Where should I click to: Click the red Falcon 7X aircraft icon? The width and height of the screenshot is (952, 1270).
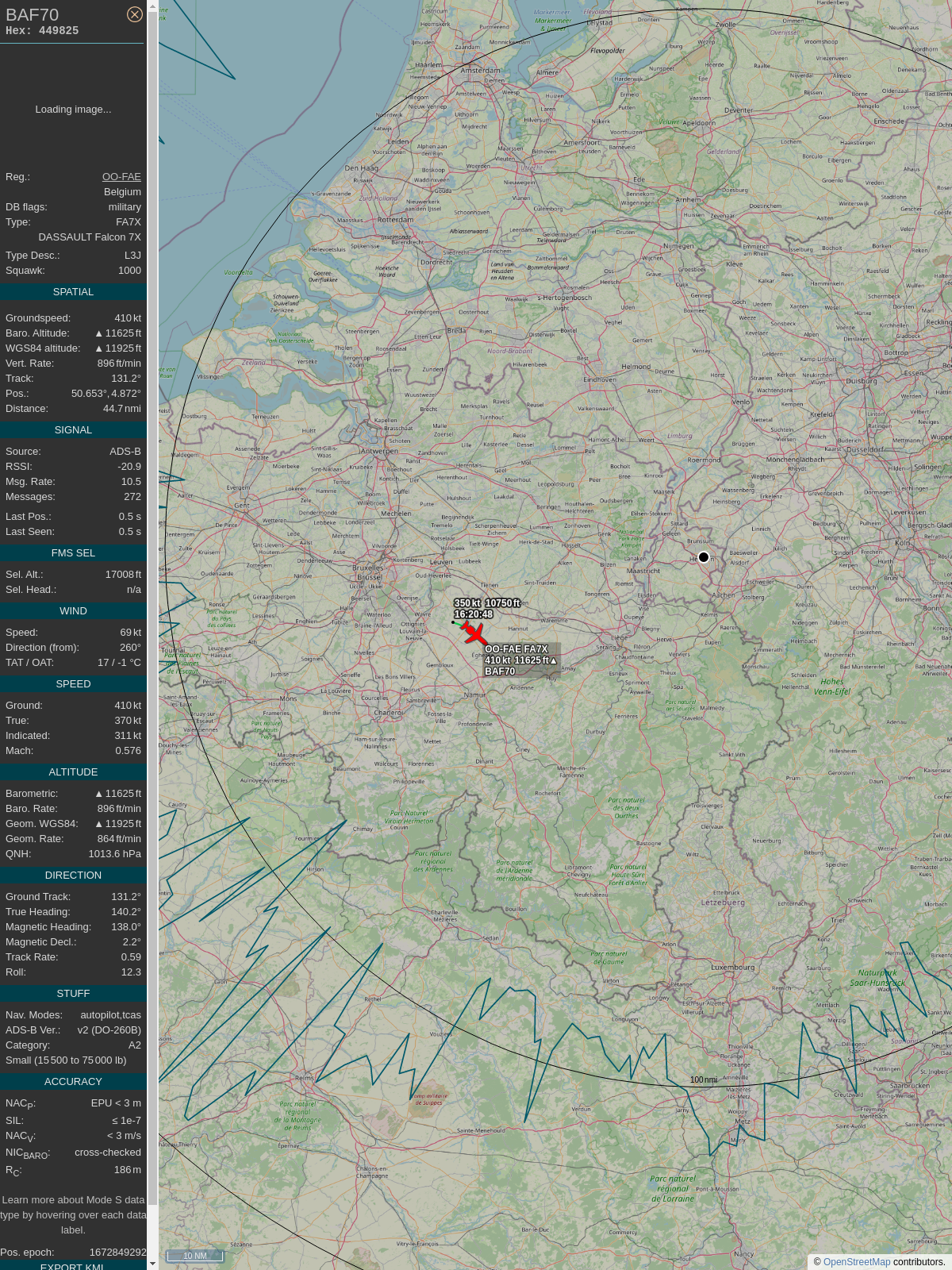475,634
